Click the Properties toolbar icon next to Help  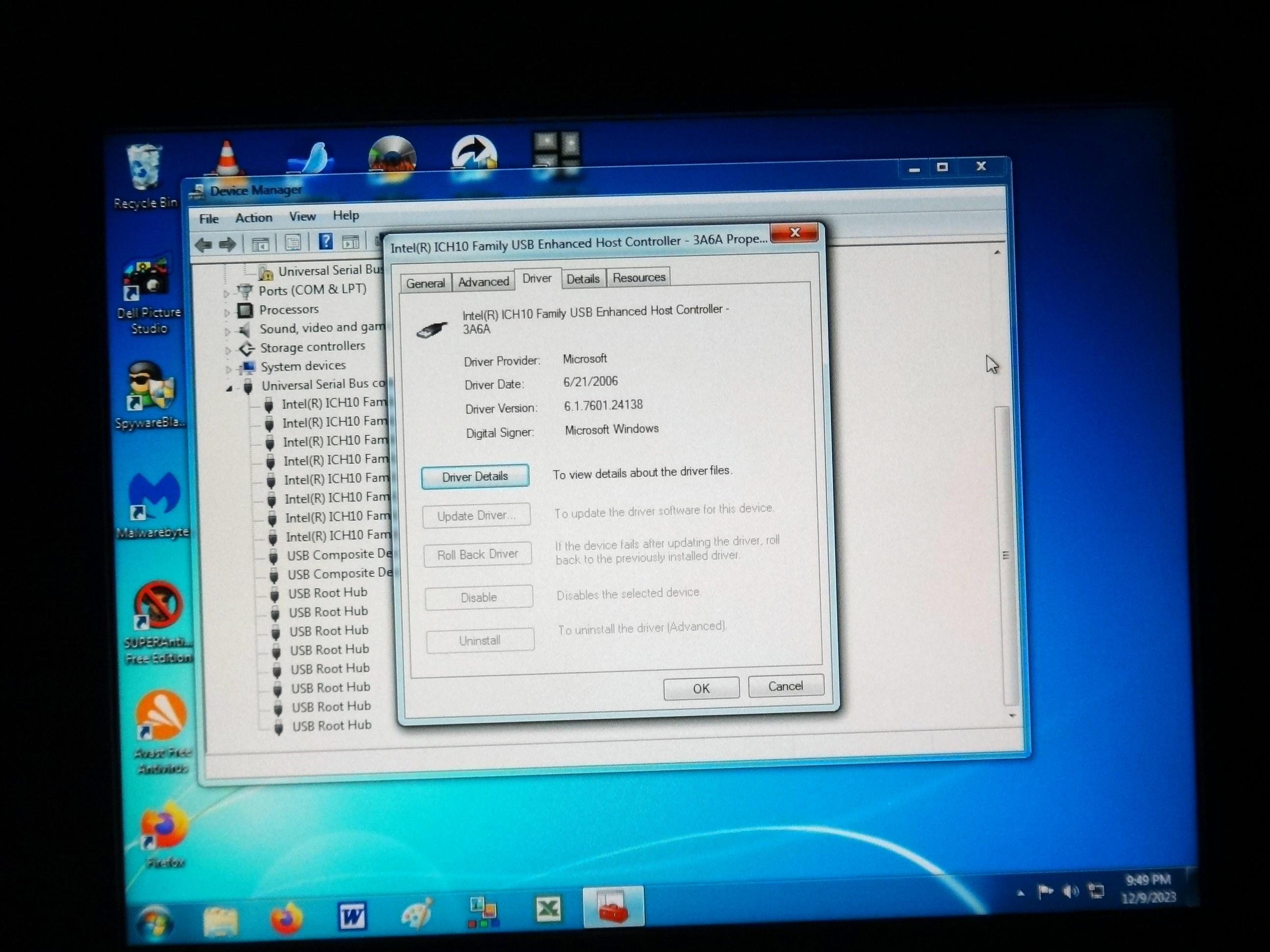[293, 243]
